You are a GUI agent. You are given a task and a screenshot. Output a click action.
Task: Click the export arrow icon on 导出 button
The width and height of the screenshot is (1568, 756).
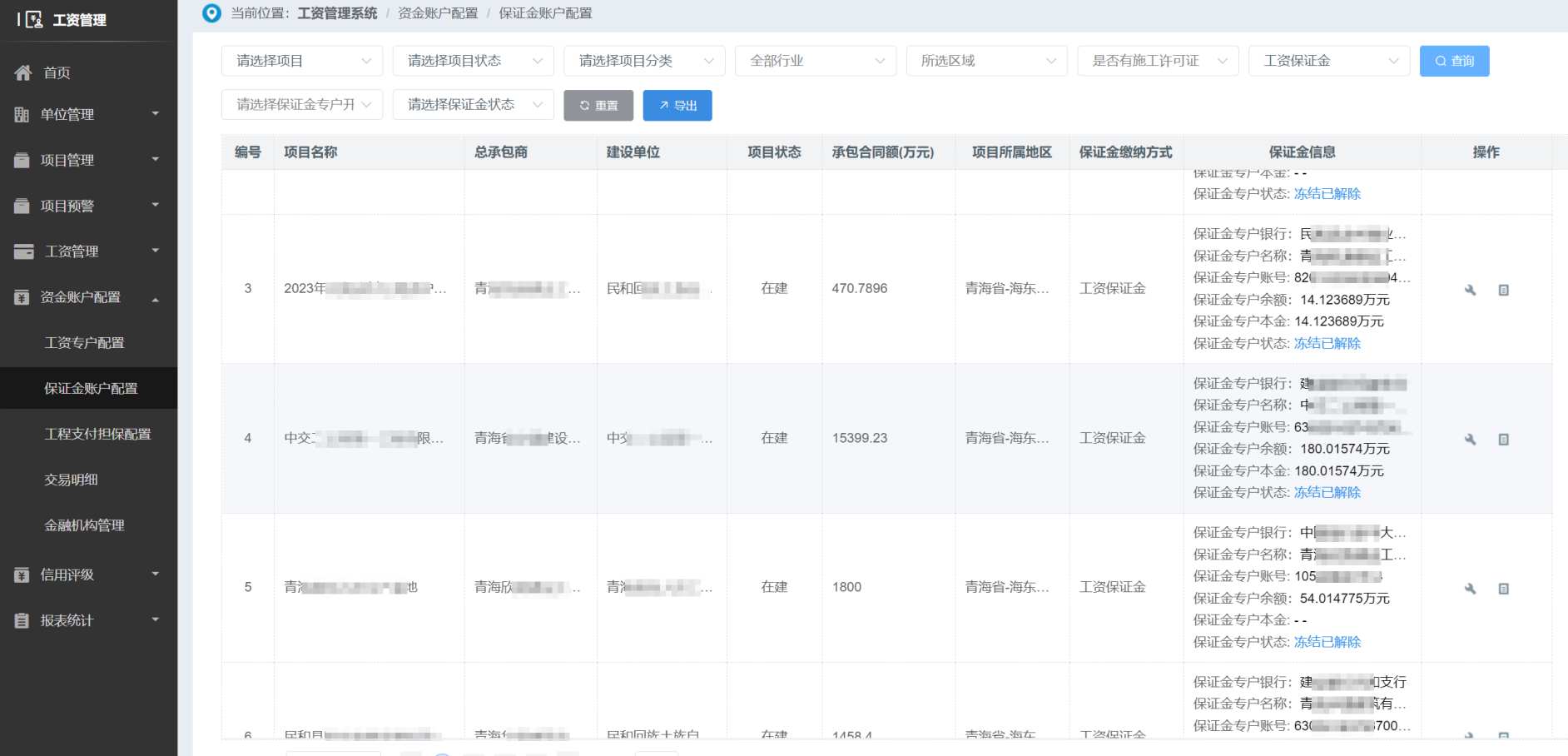pos(663,105)
